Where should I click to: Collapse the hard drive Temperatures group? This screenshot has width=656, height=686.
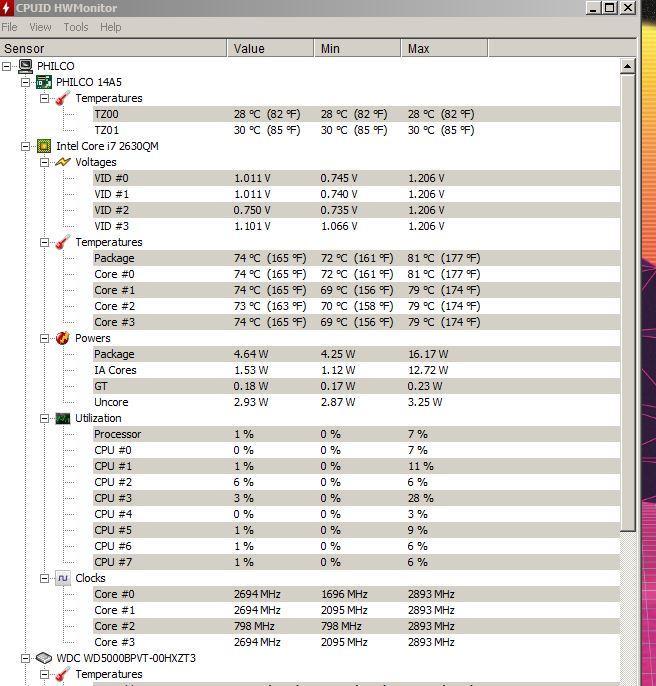pyautogui.click(x=44, y=675)
